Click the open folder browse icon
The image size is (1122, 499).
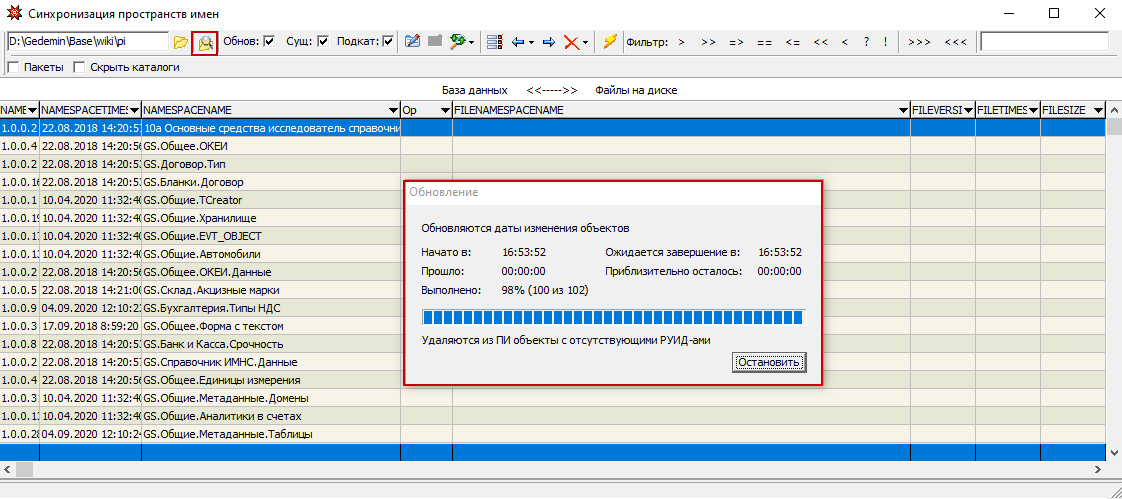point(180,42)
